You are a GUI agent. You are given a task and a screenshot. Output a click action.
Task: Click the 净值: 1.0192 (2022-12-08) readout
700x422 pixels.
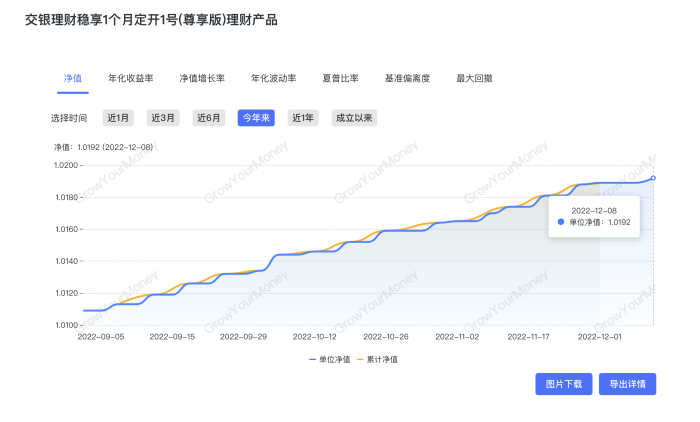click(104, 147)
